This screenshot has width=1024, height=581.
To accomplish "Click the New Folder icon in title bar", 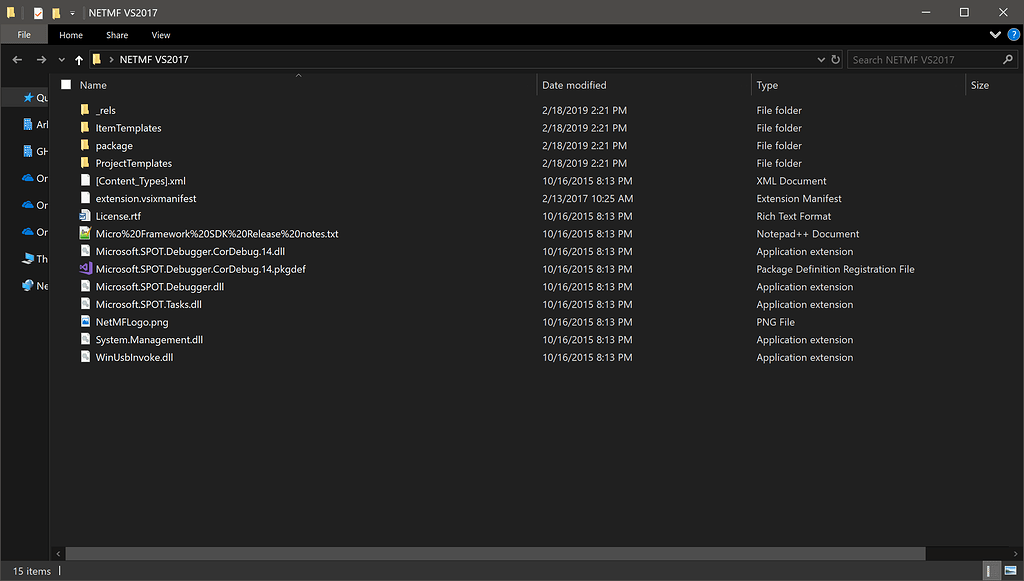I will click(x=56, y=13).
